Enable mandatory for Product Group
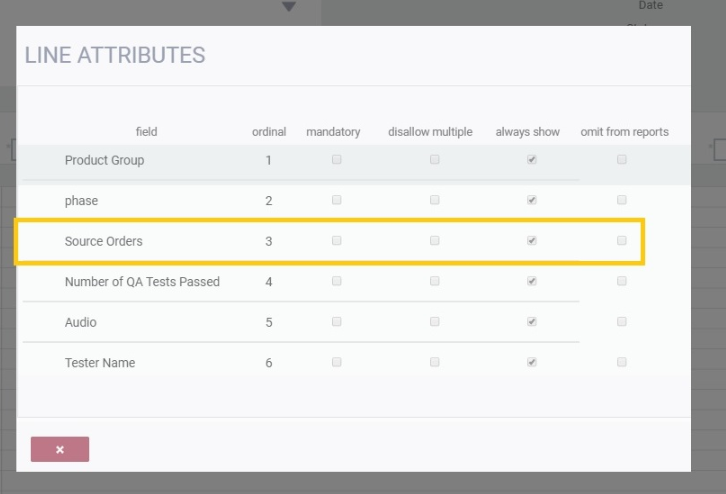This screenshot has height=494, width=726. [337, 160]
